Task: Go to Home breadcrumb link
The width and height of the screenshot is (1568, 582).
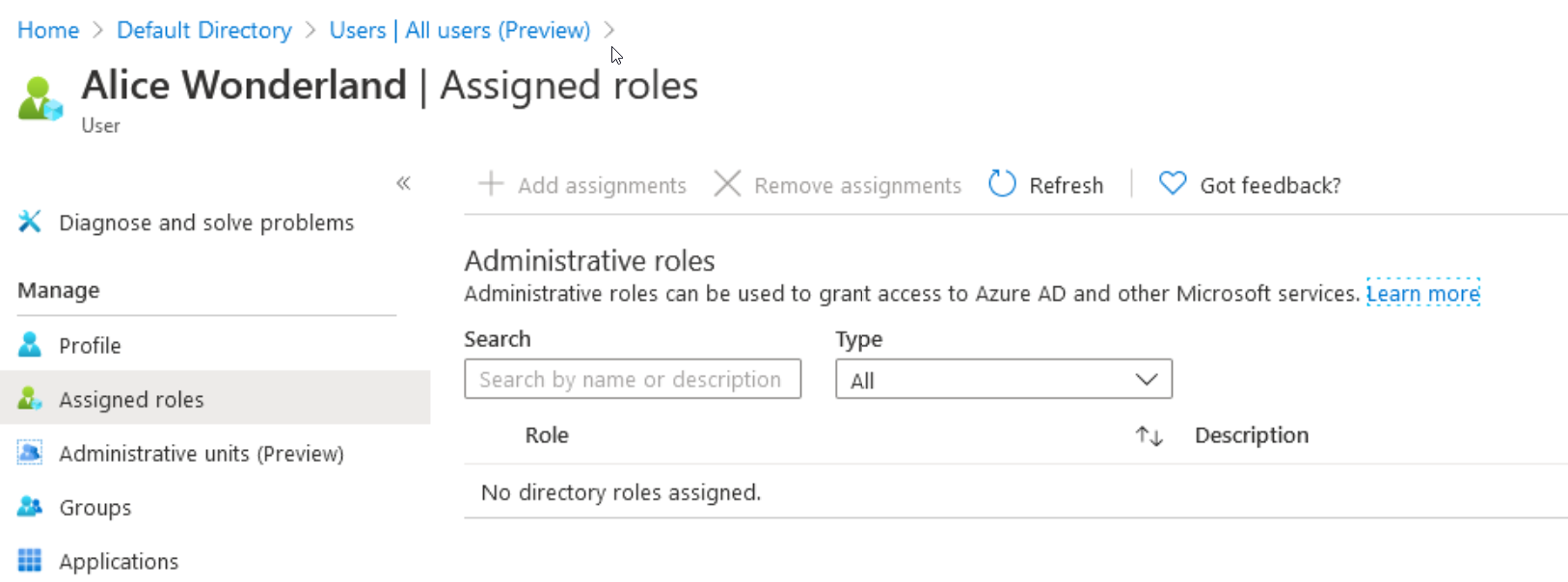Action: pos(48,30)
